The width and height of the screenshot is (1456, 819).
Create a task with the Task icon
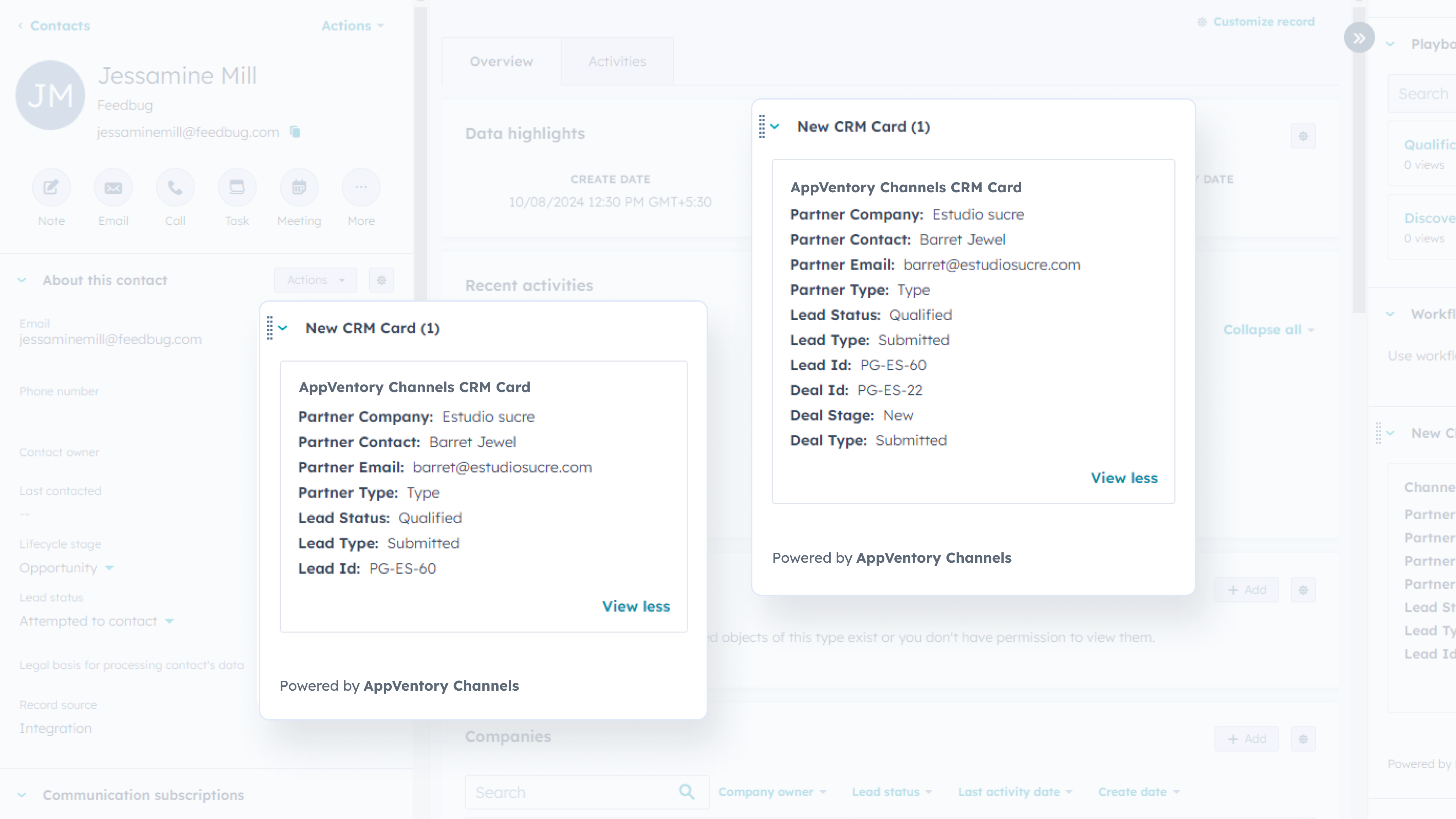(237, 187)
